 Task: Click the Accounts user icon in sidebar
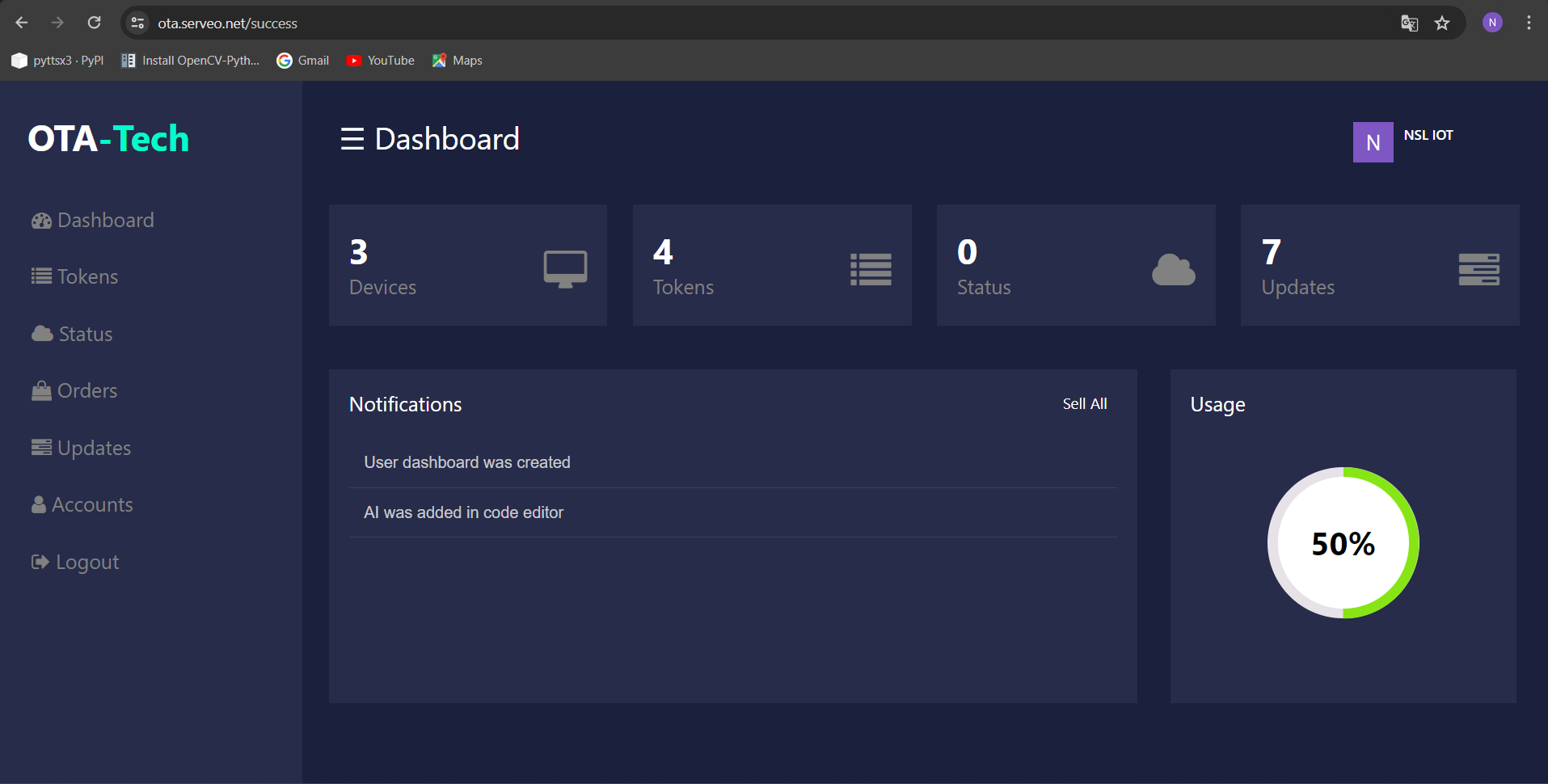(x=38, y=504)
